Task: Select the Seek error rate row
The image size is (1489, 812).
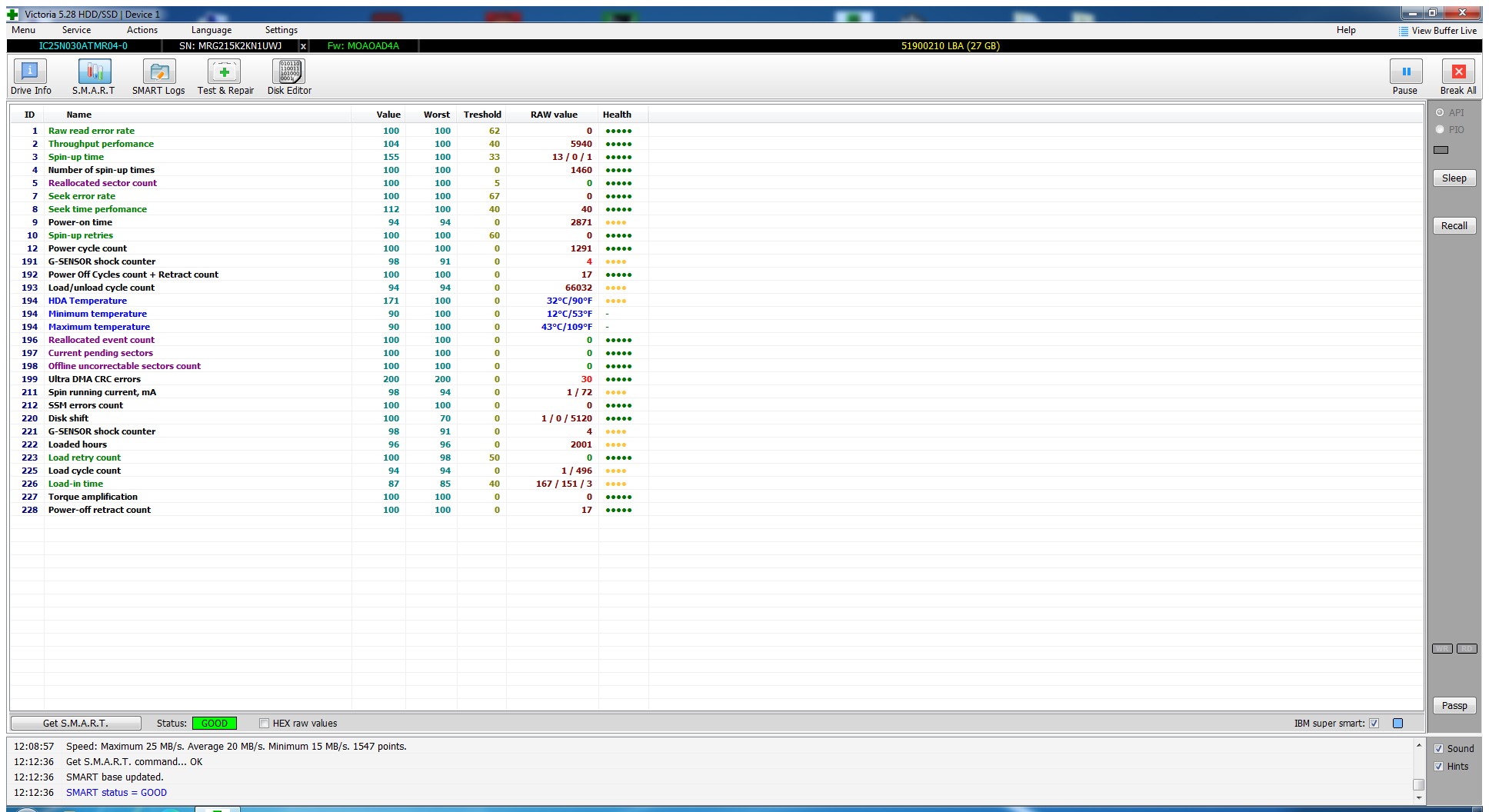Action: click(329, 196)
